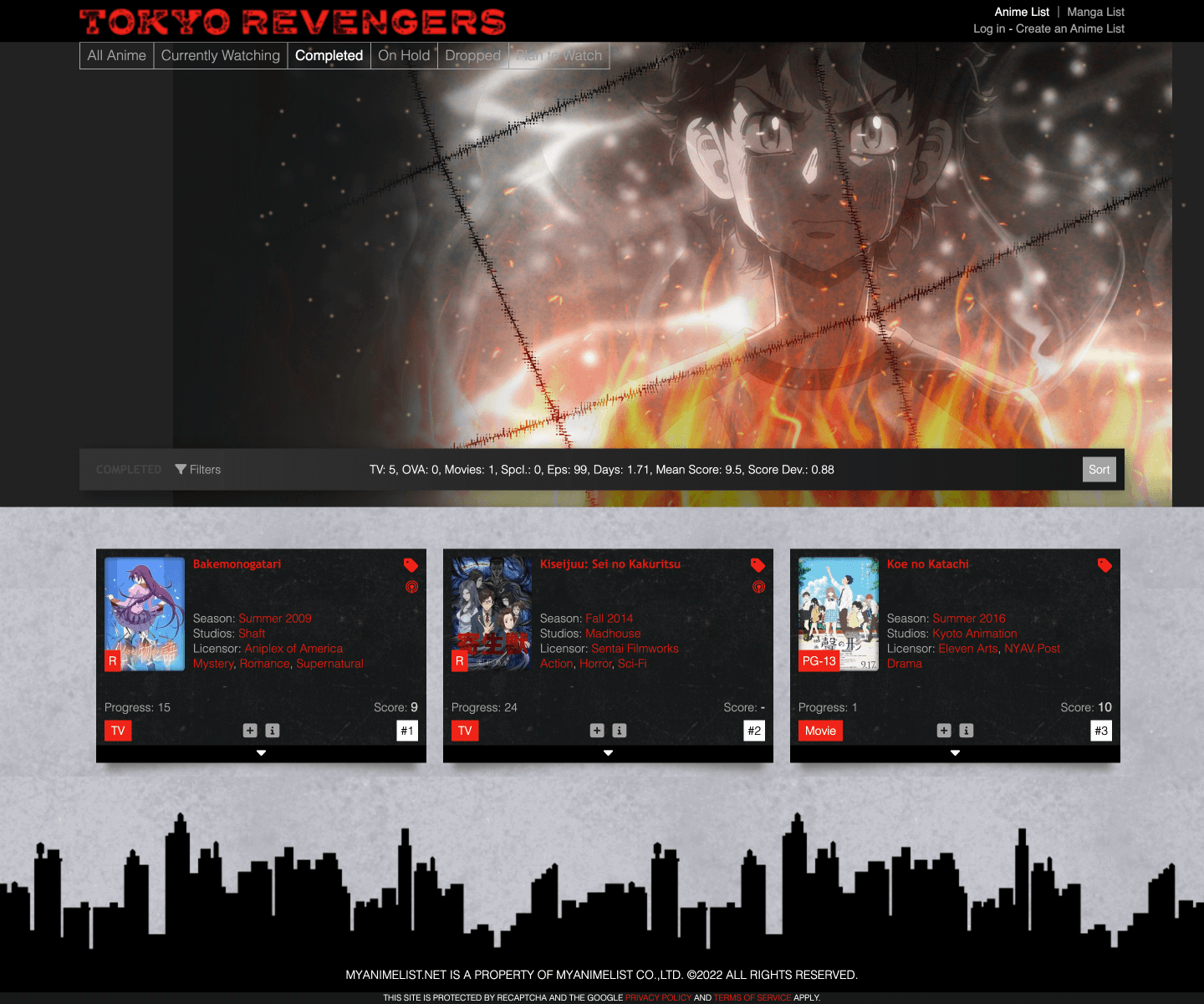
Task: Click the Madhouse studio link
Action: (x=613, y=634)
